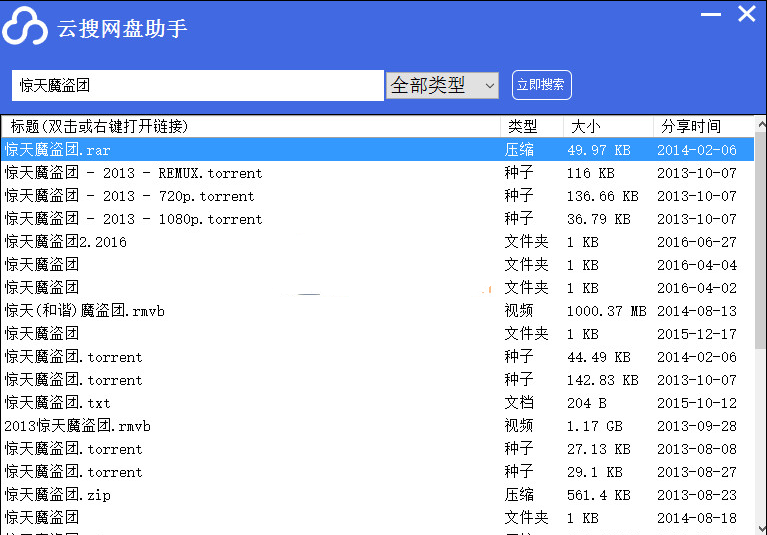The width and height of the screenshot is (767, 535).
Task: Close the 云搜网盘助手 window
Action: (746, 14)
